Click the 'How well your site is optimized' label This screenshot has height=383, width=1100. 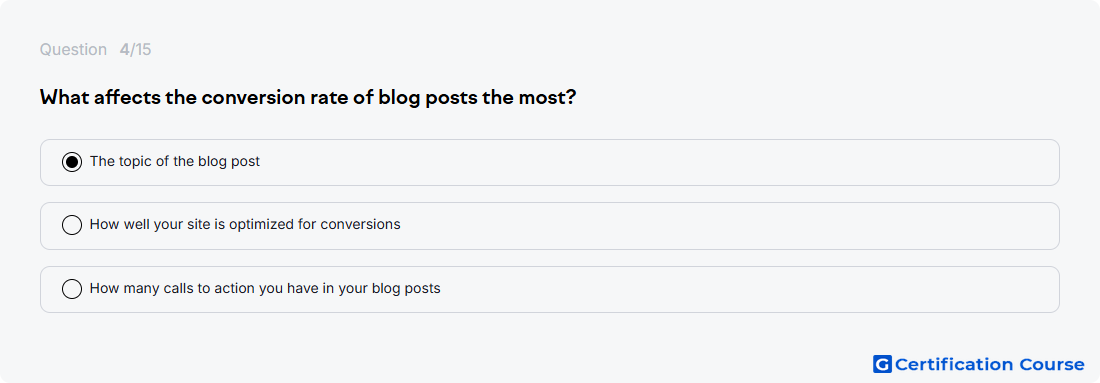click(245, 224)
